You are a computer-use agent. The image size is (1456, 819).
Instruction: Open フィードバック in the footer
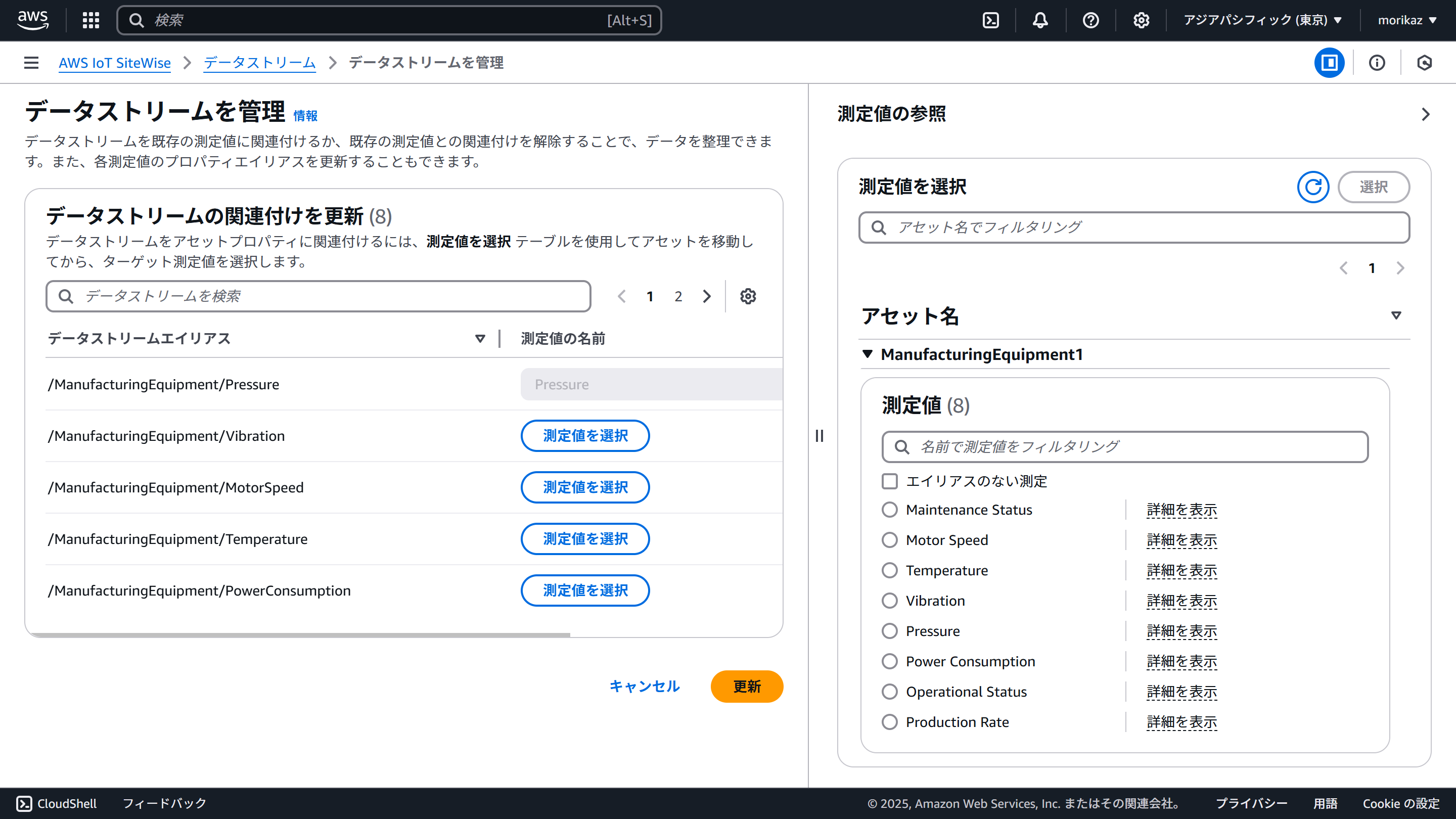pos(164,803)
